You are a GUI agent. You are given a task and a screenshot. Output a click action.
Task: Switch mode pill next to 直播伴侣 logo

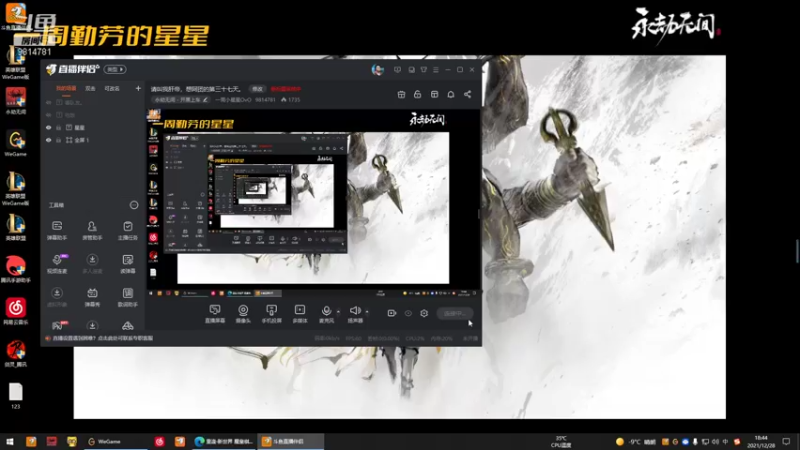[115, 69]
